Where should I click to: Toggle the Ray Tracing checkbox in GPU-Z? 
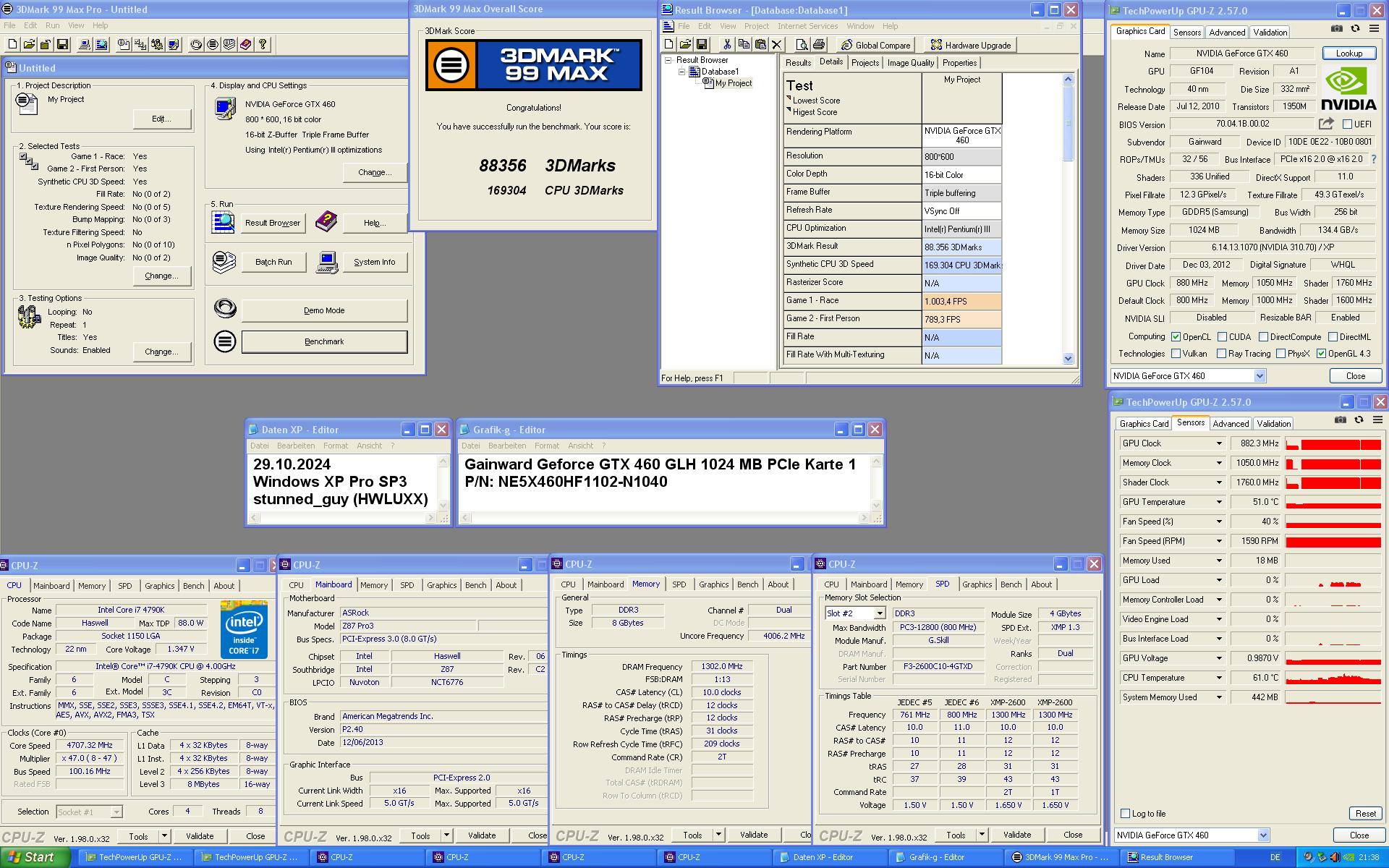(1221, 354)
